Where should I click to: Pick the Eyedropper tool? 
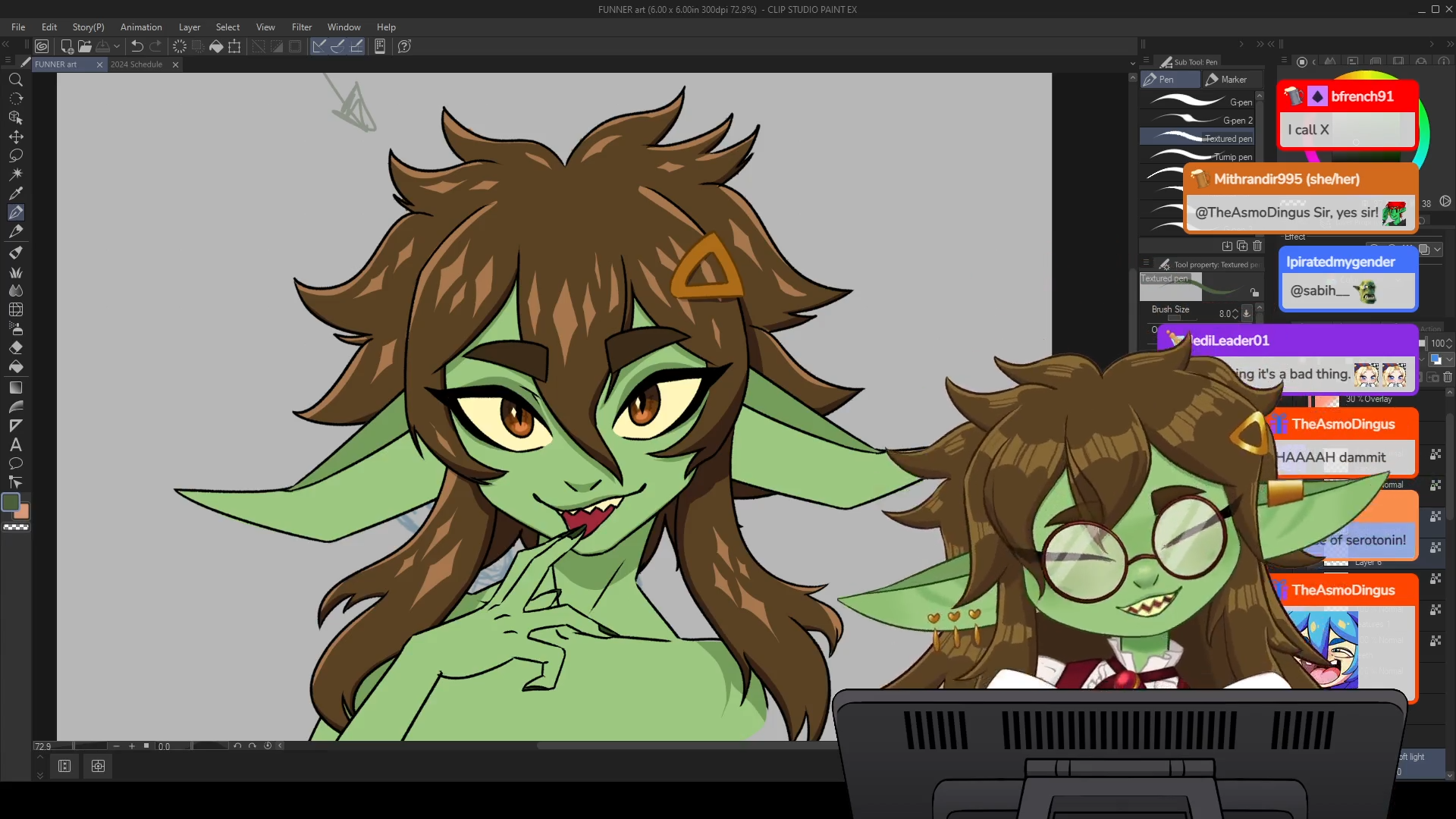click(15, 193)
